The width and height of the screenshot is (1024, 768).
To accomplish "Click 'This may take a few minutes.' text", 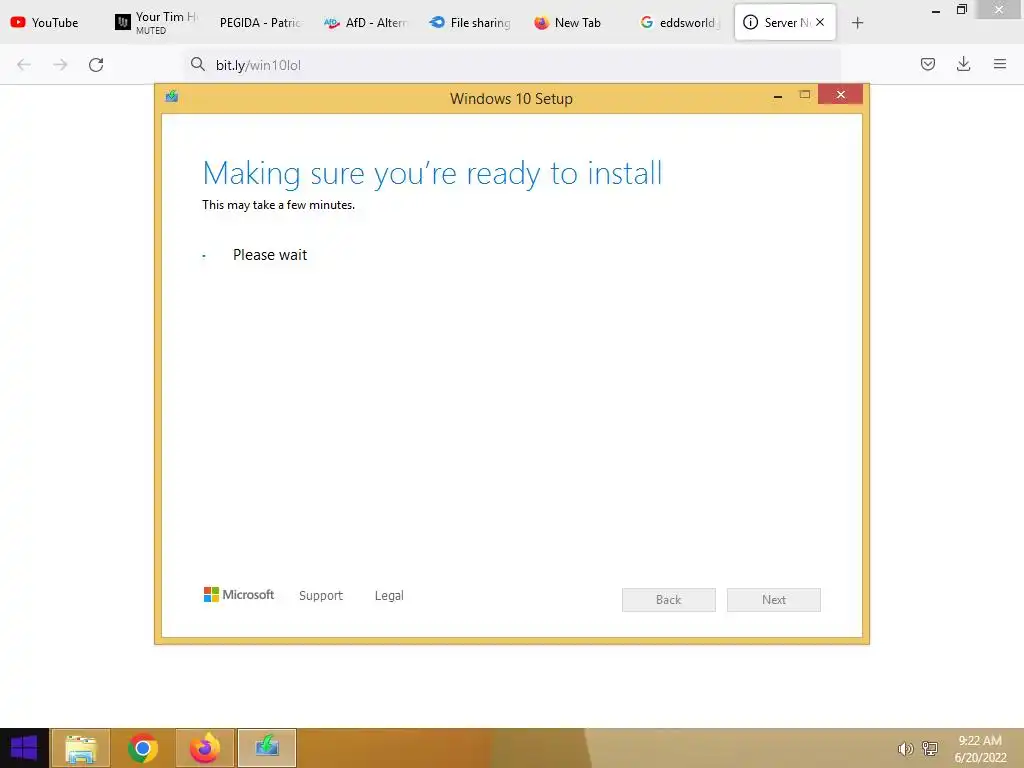I will [x=279, y=205].
